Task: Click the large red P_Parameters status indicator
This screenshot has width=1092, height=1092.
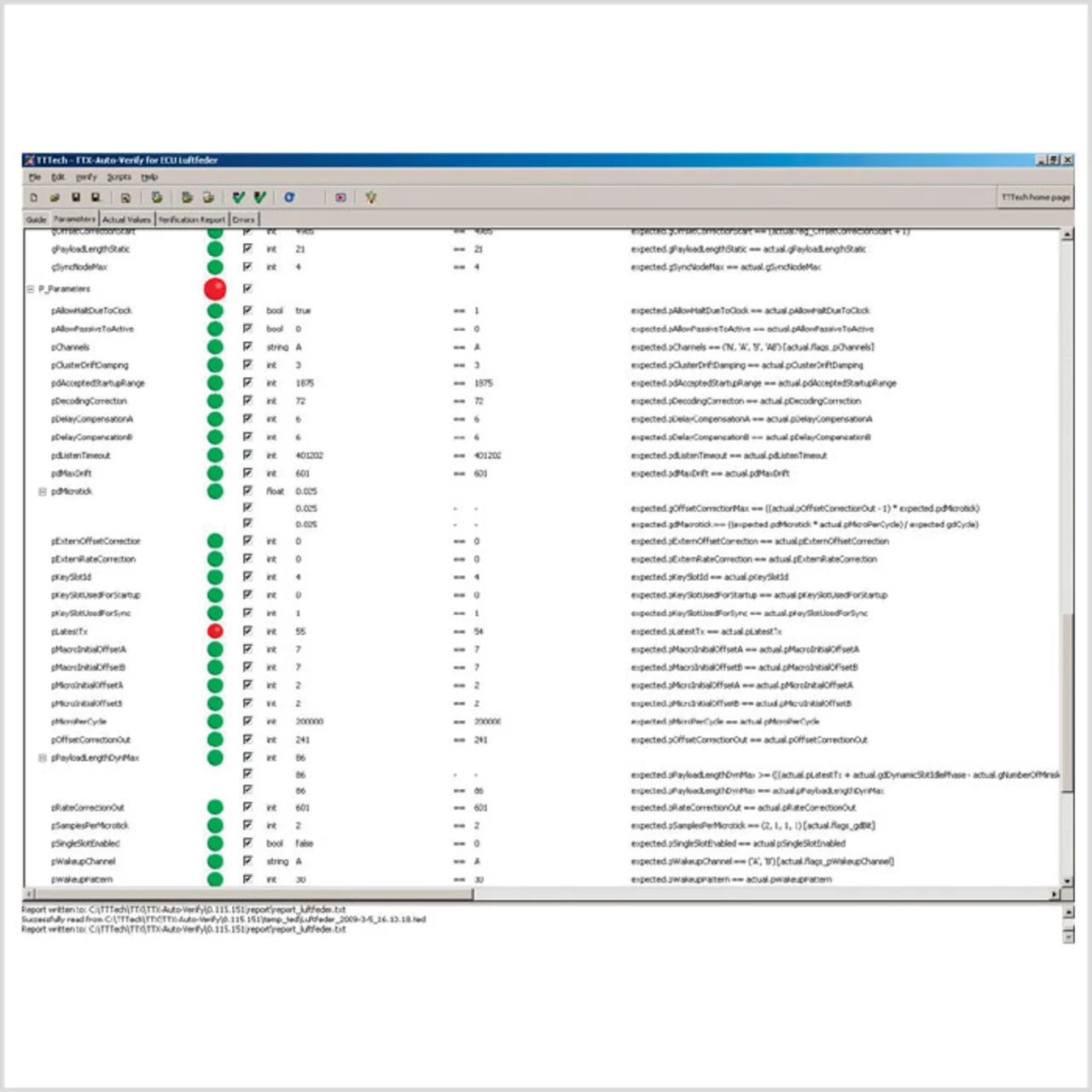Action: point(215,289)
